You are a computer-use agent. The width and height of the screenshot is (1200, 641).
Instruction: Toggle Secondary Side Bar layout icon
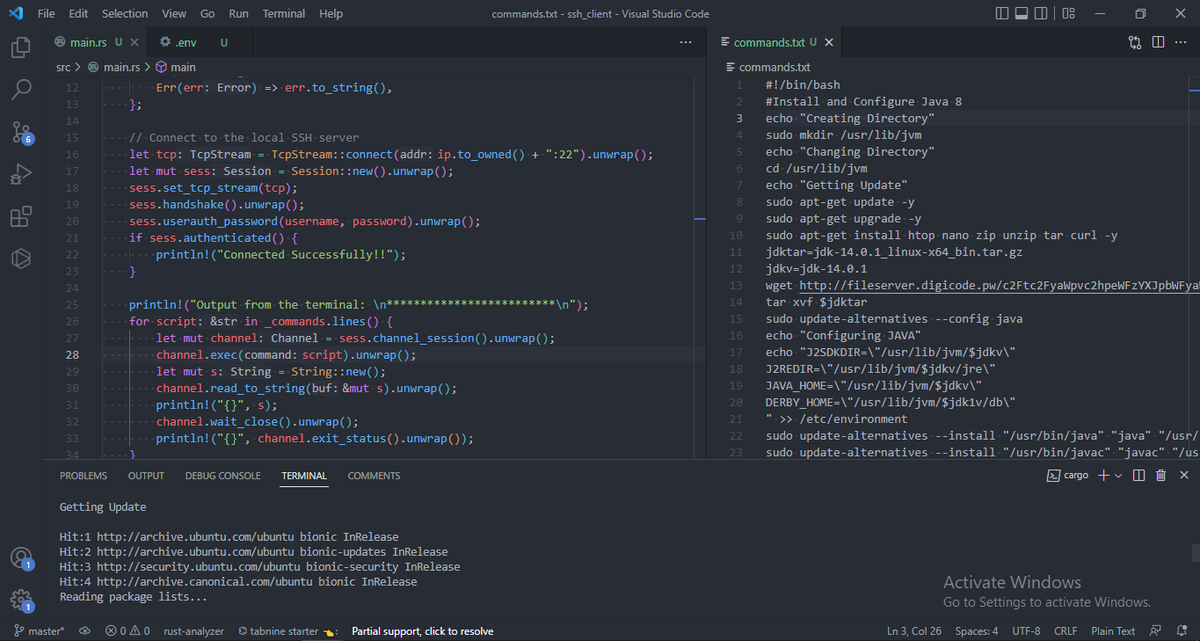coord(1041,14)
